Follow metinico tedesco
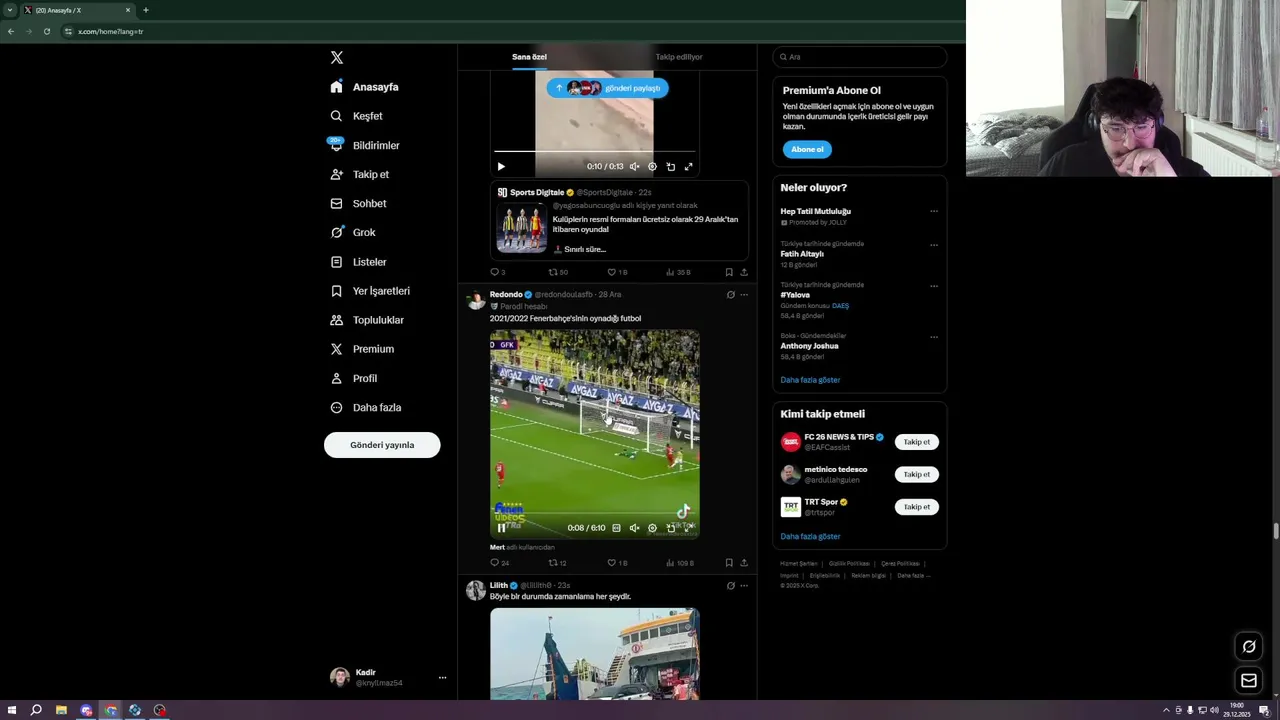Screen dimensions: 1280x720 (917, 474)
